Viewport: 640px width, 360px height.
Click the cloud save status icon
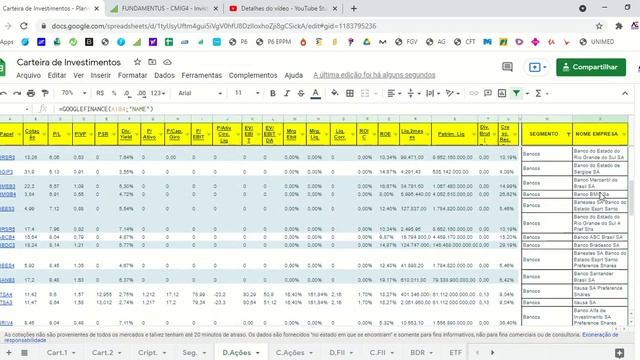pyautogui.click(x=167, y=62)
